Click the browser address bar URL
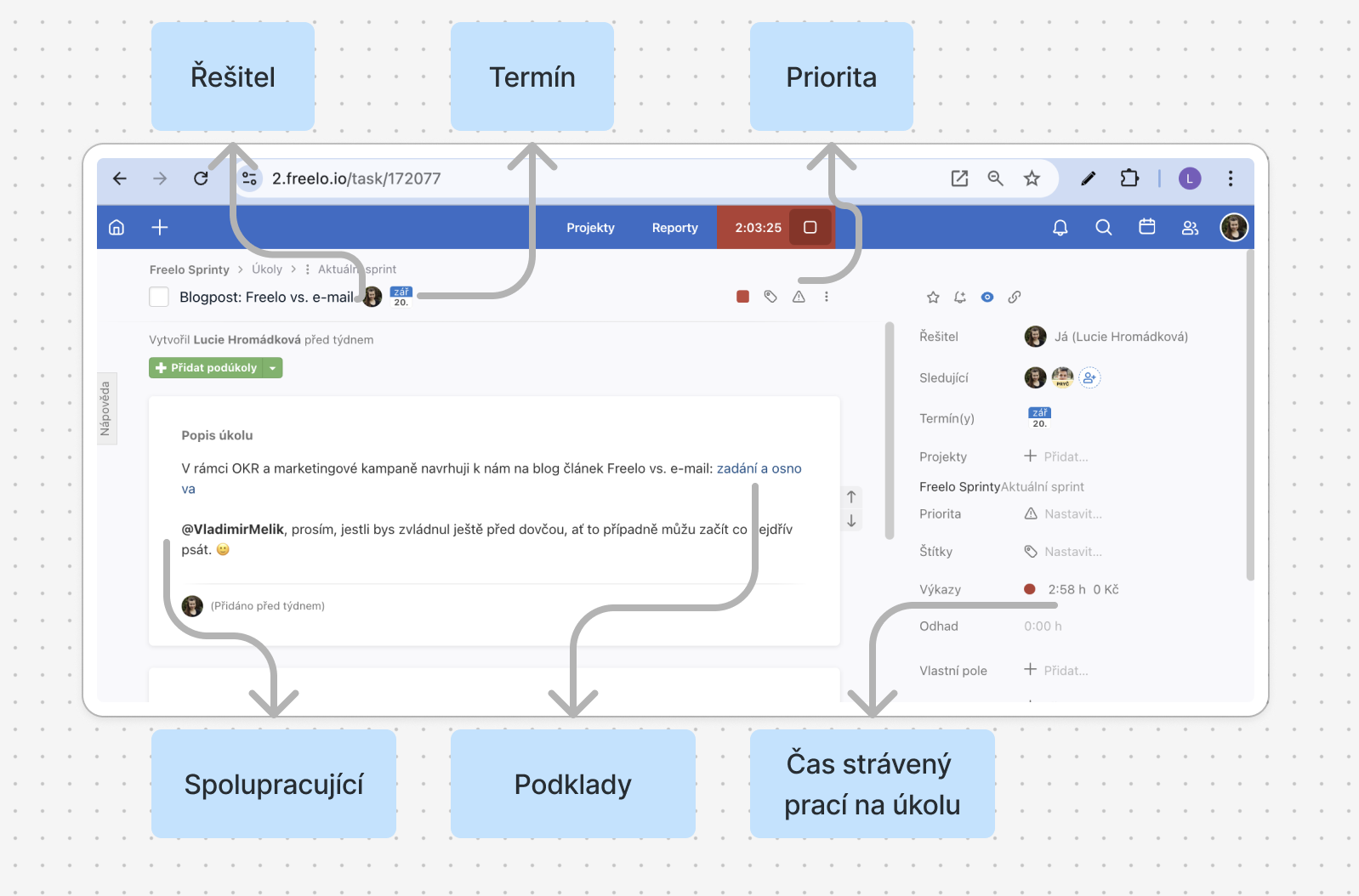Image resolution: width=1359 pixels, height=896 pixels. pyautogui.click(x=356, y=179)
